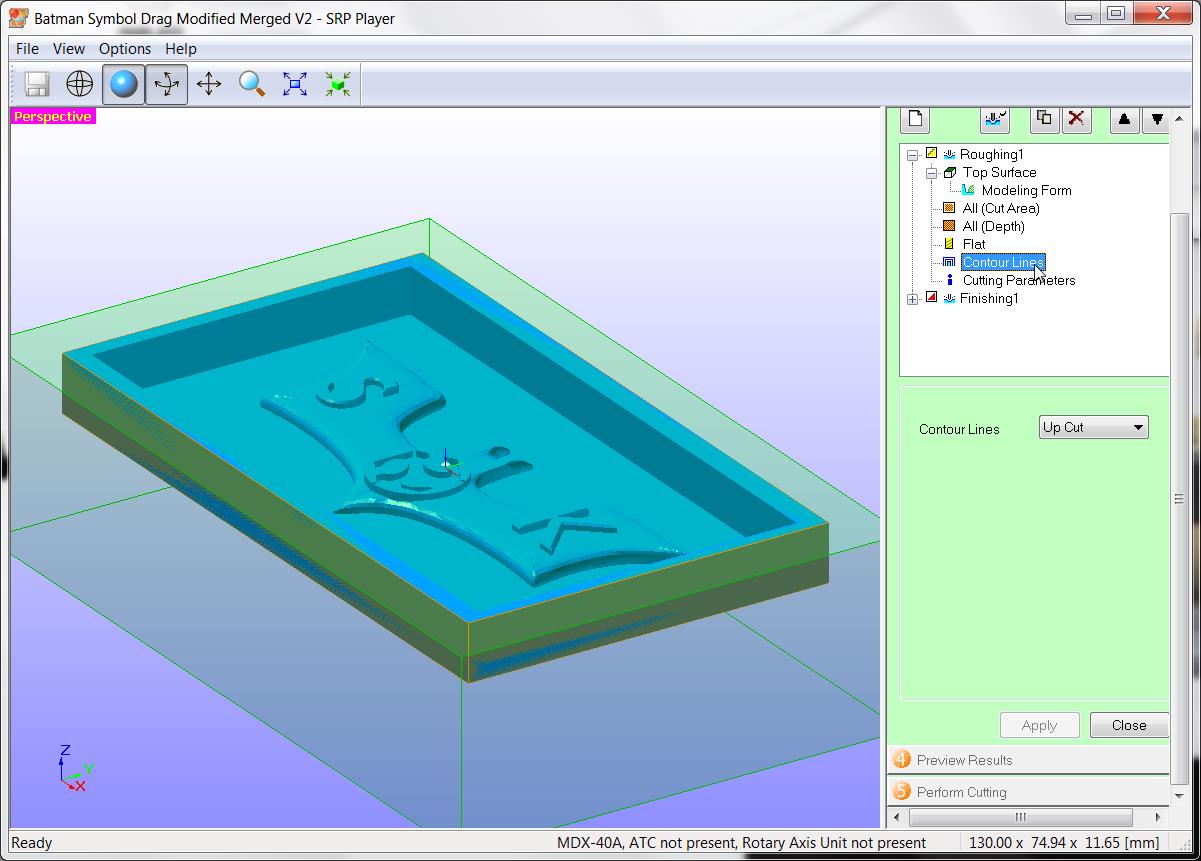Activate the rotate view tool
Image resolution: width=1201 pixels, height=861 pixels.
click(x=166, y=84)
